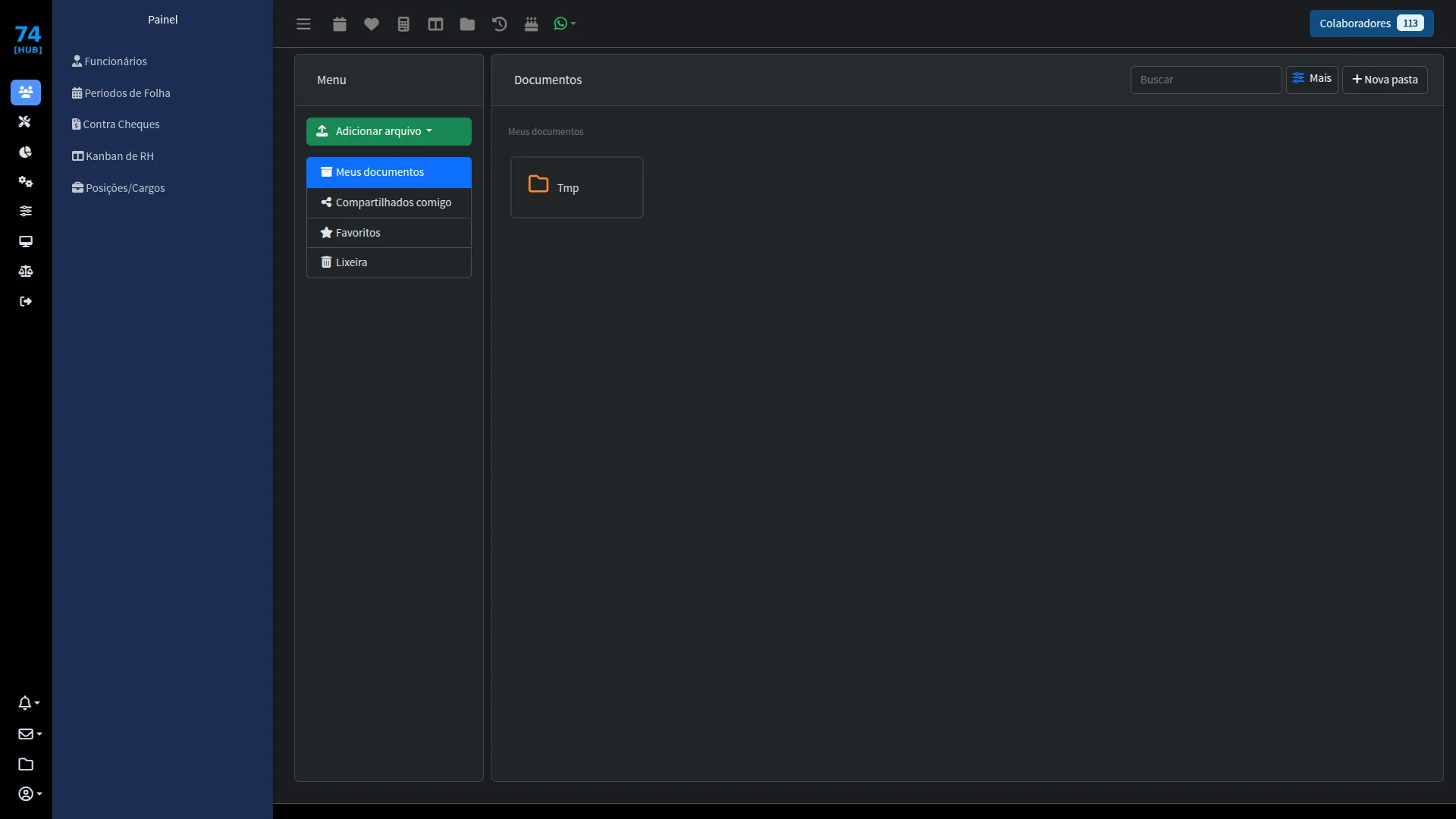Open Funcionários in the Painel sidebar
The image size is (1456, 819).
[x=109, y=61]
